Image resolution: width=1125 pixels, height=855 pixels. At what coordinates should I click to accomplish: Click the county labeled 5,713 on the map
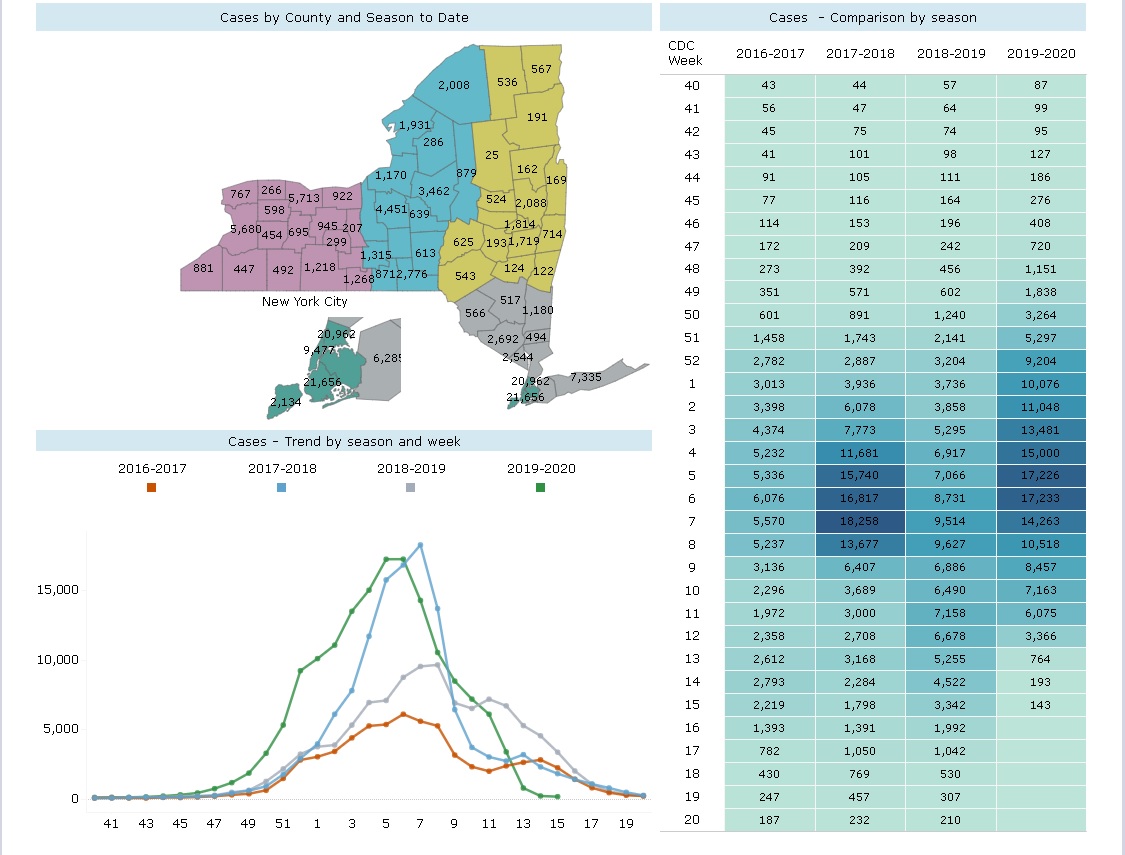(x=303, y=197)
